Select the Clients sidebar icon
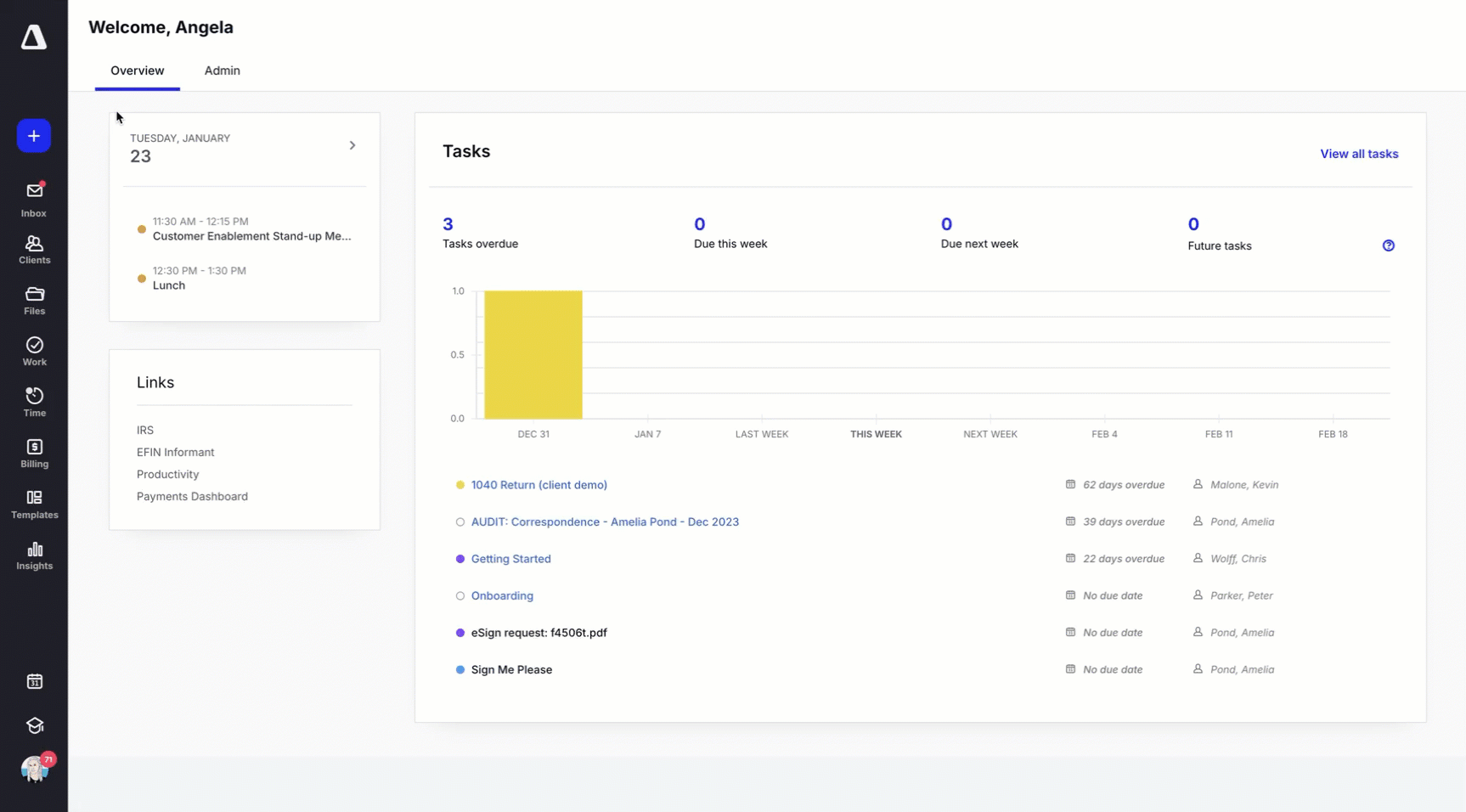Screen dimensions: 1466x812 [x=34, y=249]
